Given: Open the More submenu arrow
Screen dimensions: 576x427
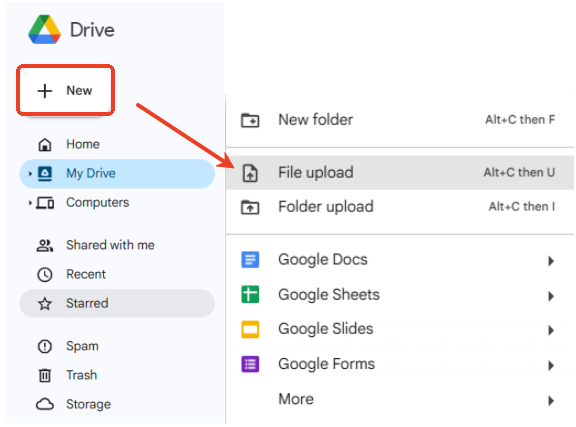Looking at the screenshot, I should pos(551,400).
